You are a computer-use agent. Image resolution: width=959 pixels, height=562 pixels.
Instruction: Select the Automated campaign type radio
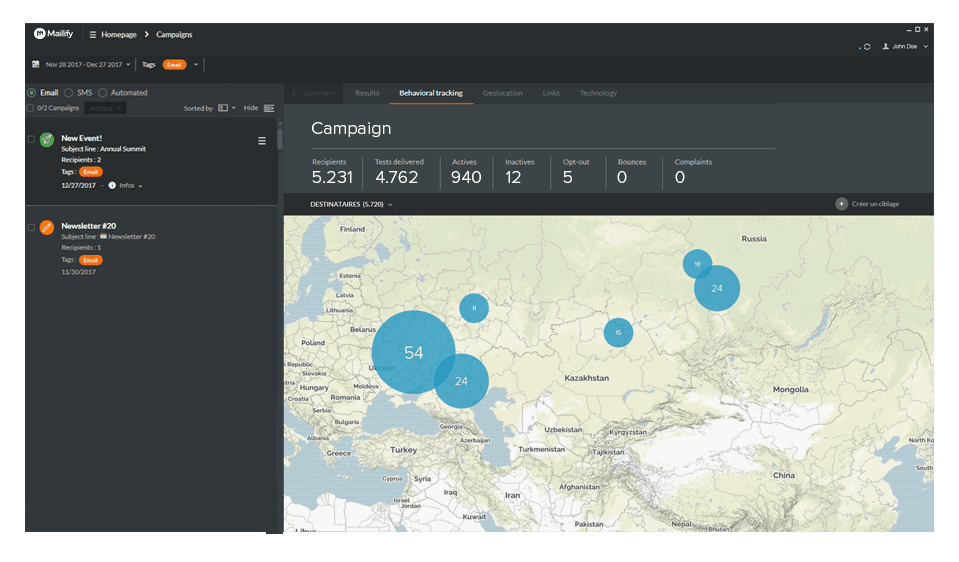[x=102, y=93]
